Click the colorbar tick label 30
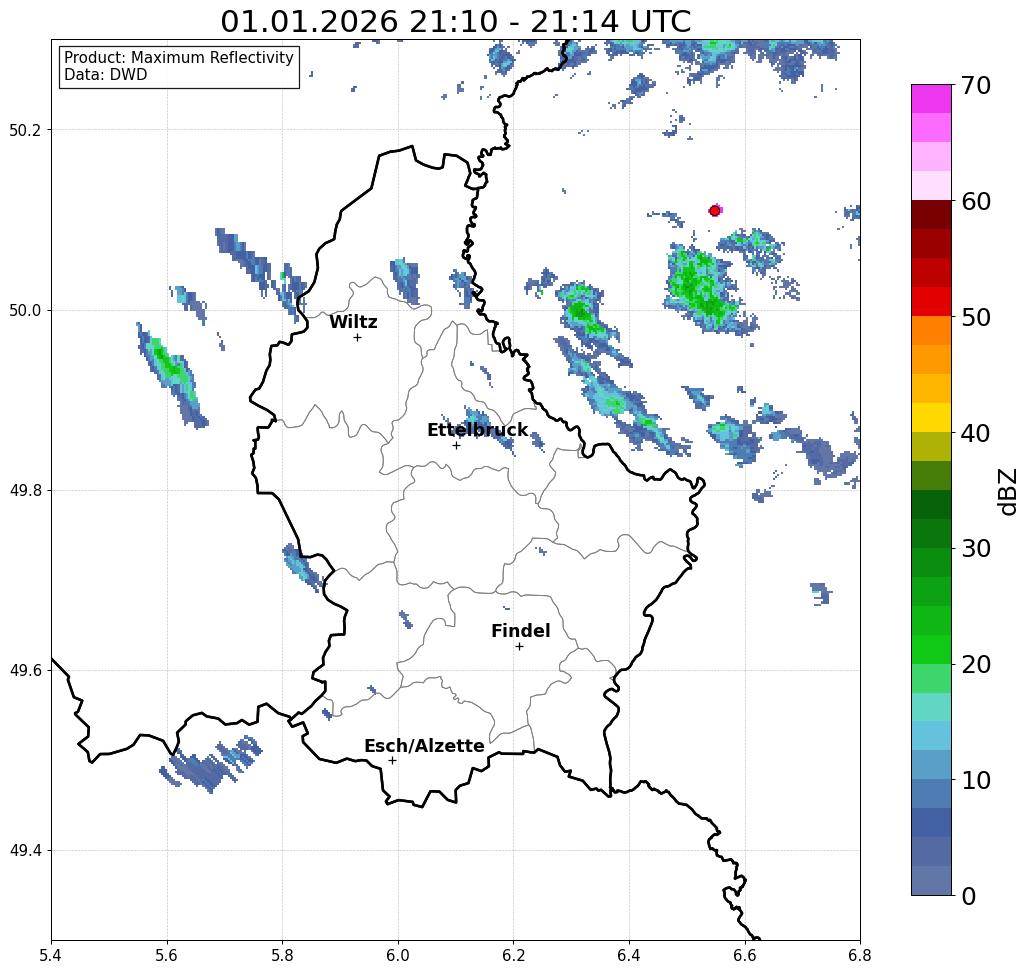This screenshot has width=1029, height=973. 976,548
